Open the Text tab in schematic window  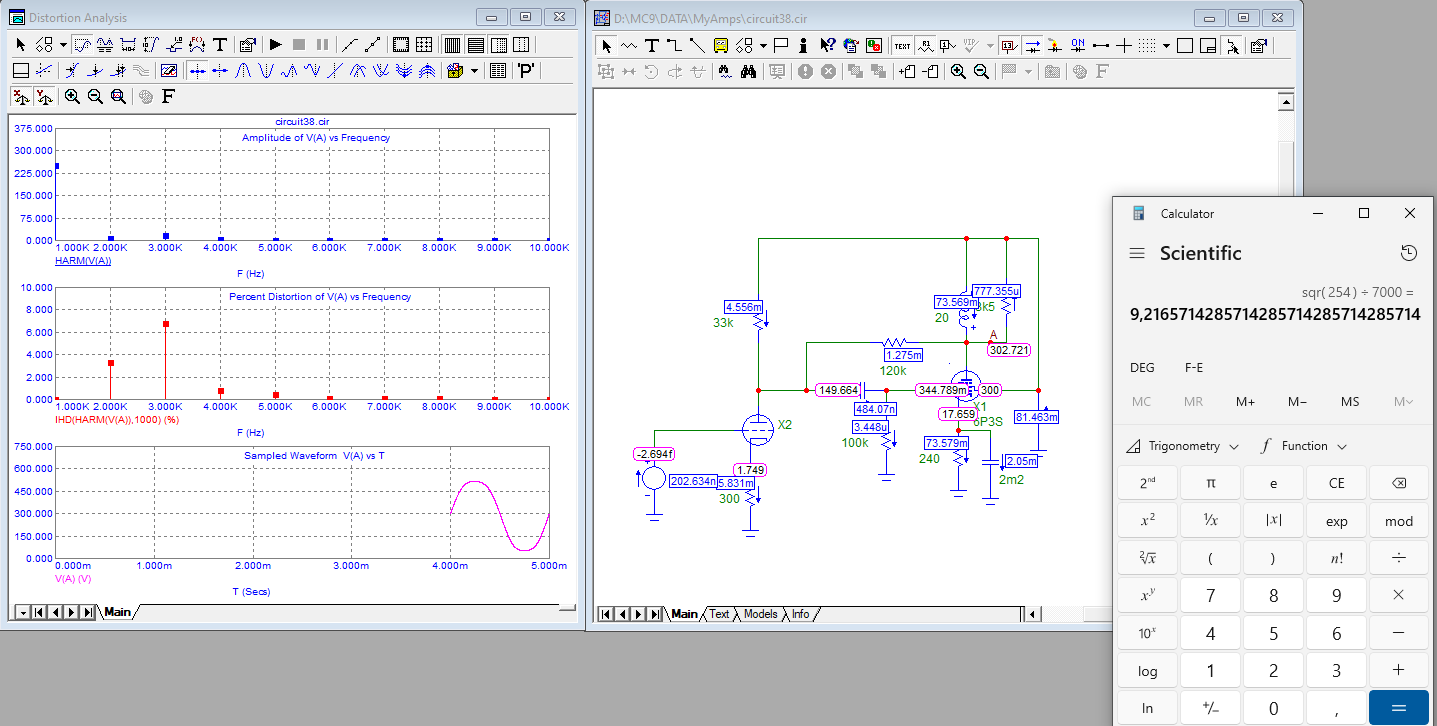point(719,614)
